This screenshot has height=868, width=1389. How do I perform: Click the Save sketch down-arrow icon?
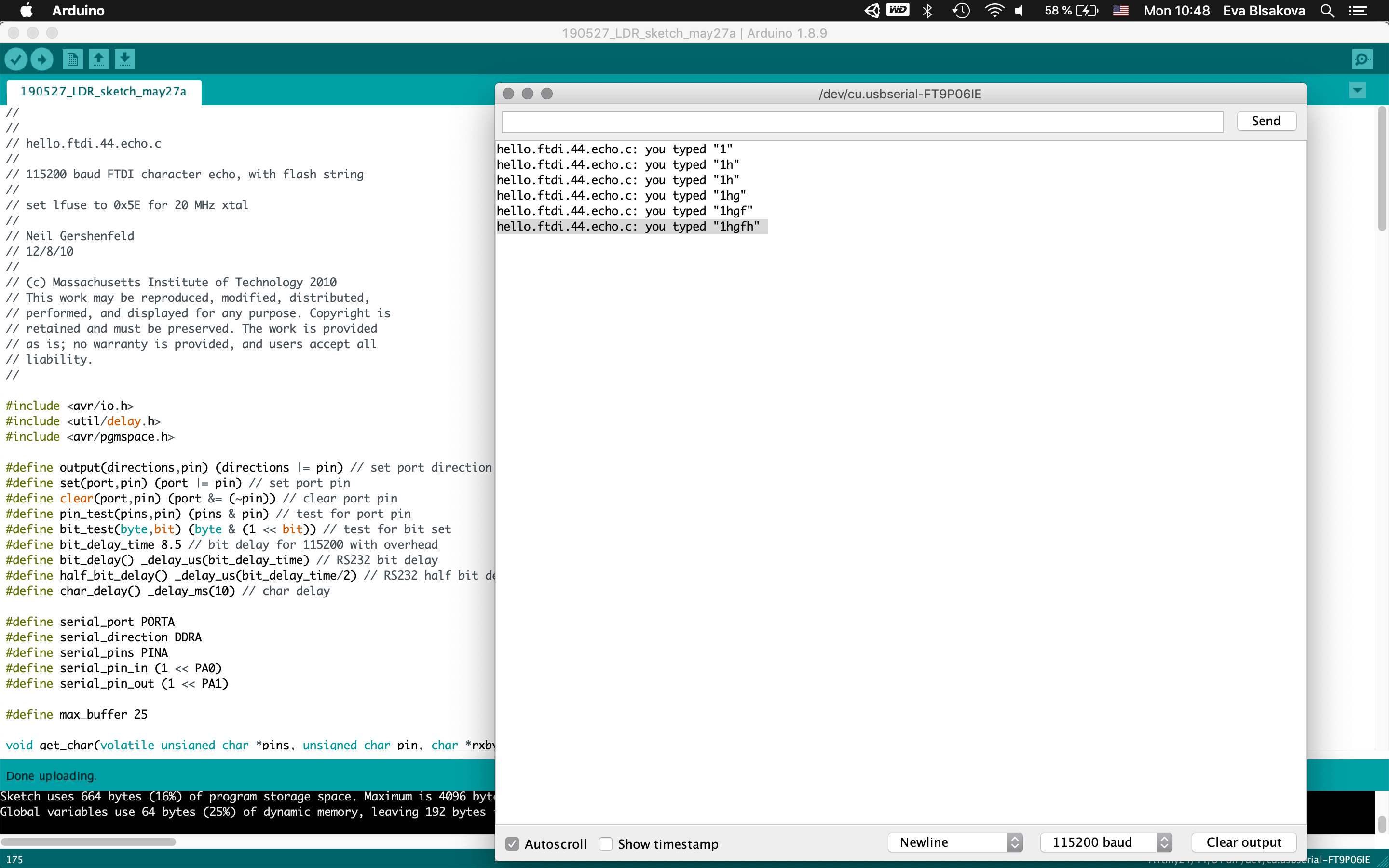(124, 59)
